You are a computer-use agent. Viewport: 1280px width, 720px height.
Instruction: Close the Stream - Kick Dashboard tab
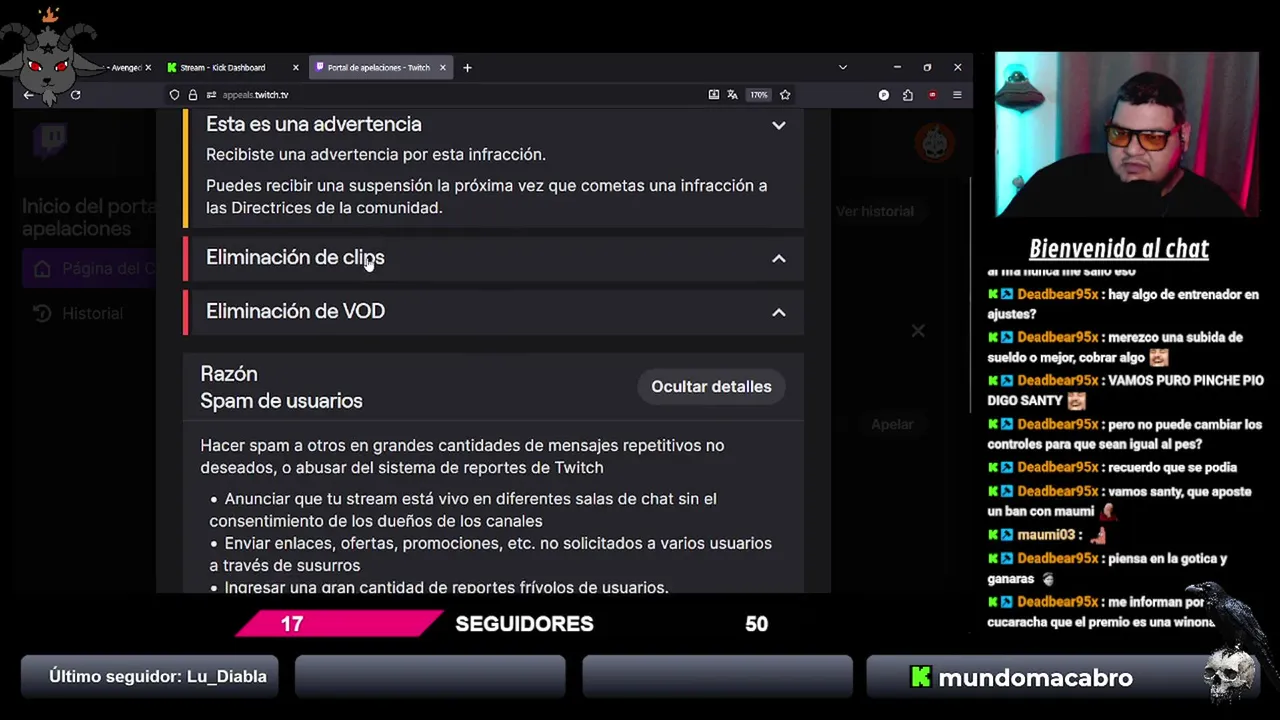pyautogui.click(x=295, y=68)
